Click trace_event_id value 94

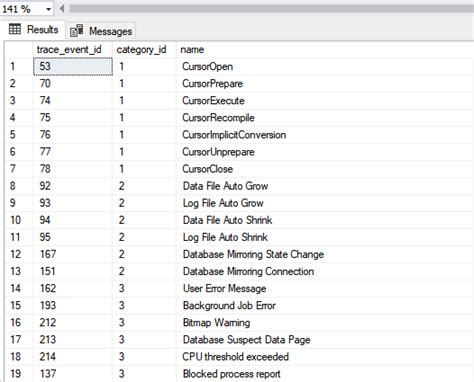[x=73, y=220]
